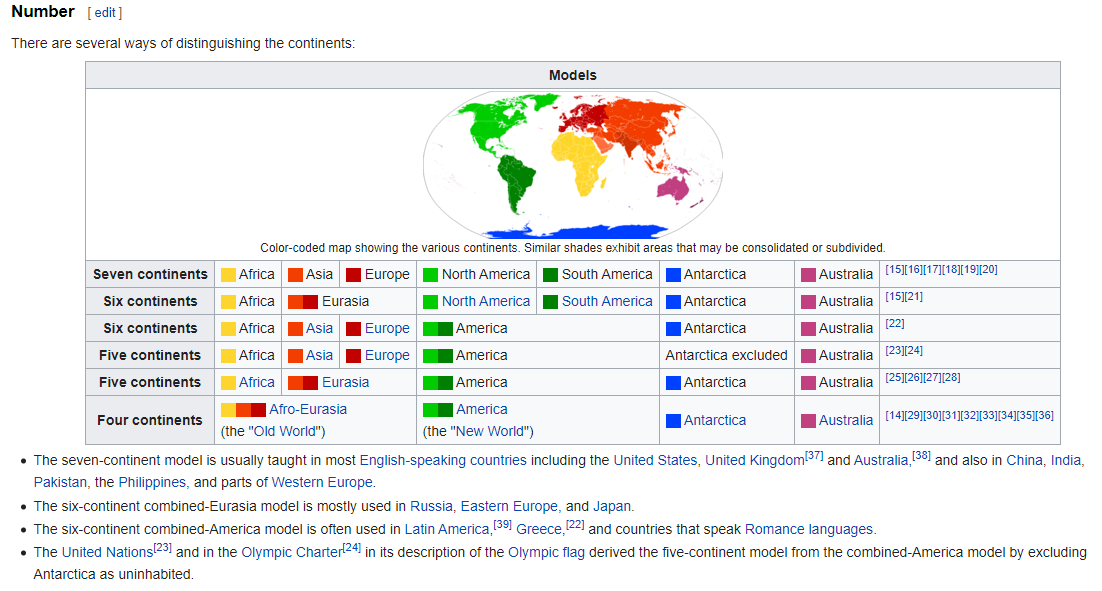Image resolution: width=1102 pixels, height=591 pixels.
Task: Click the blue Antarctica swatch in Four continents row
Action: (673, 421)
